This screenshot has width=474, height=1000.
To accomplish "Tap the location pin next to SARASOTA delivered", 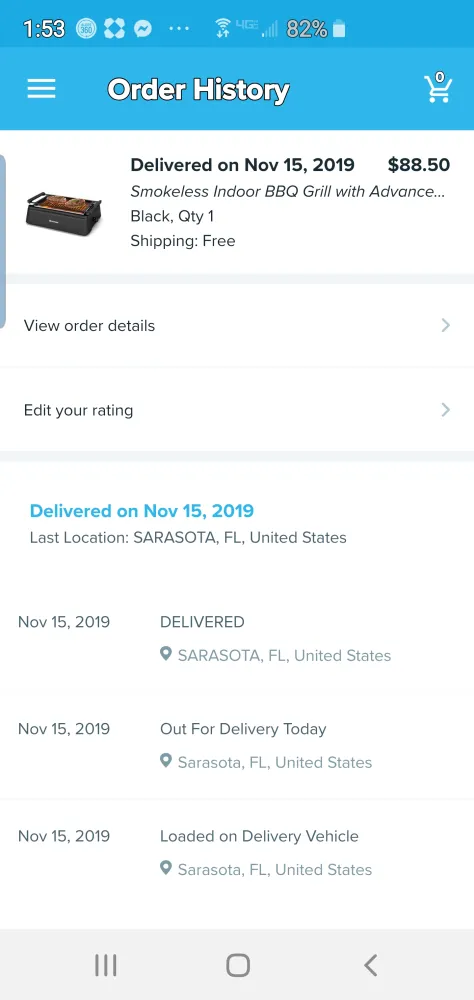I will pos(166,654).
